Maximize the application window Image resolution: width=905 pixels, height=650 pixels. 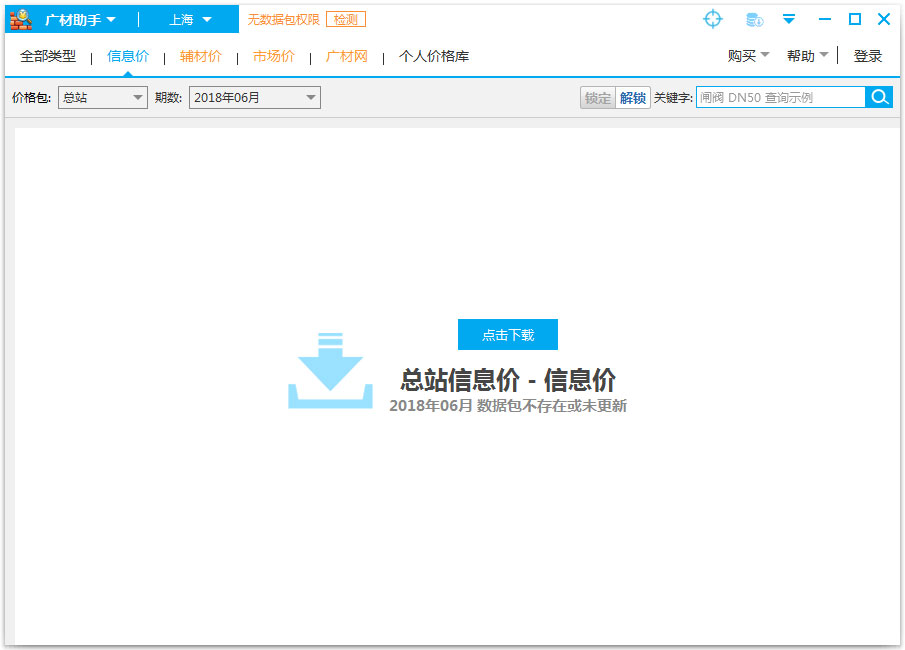(854, 19)
